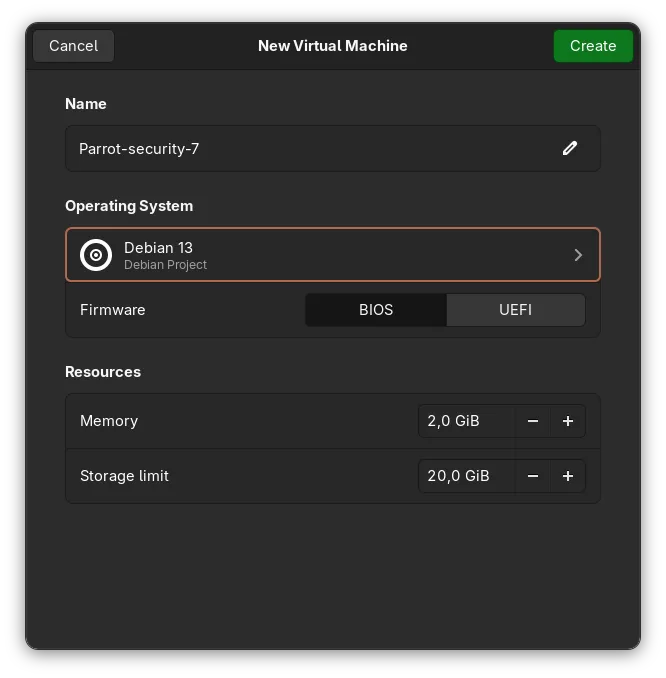Click the Memory row label
The height and width of the screenshot is (678, 666).
click(109, 421)
